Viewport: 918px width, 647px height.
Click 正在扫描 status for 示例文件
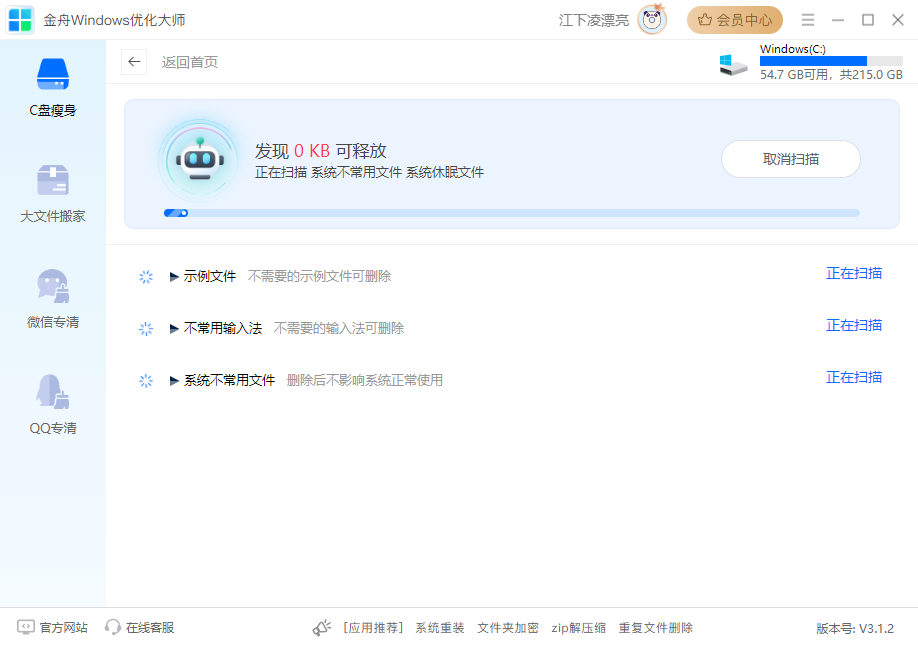854,273
